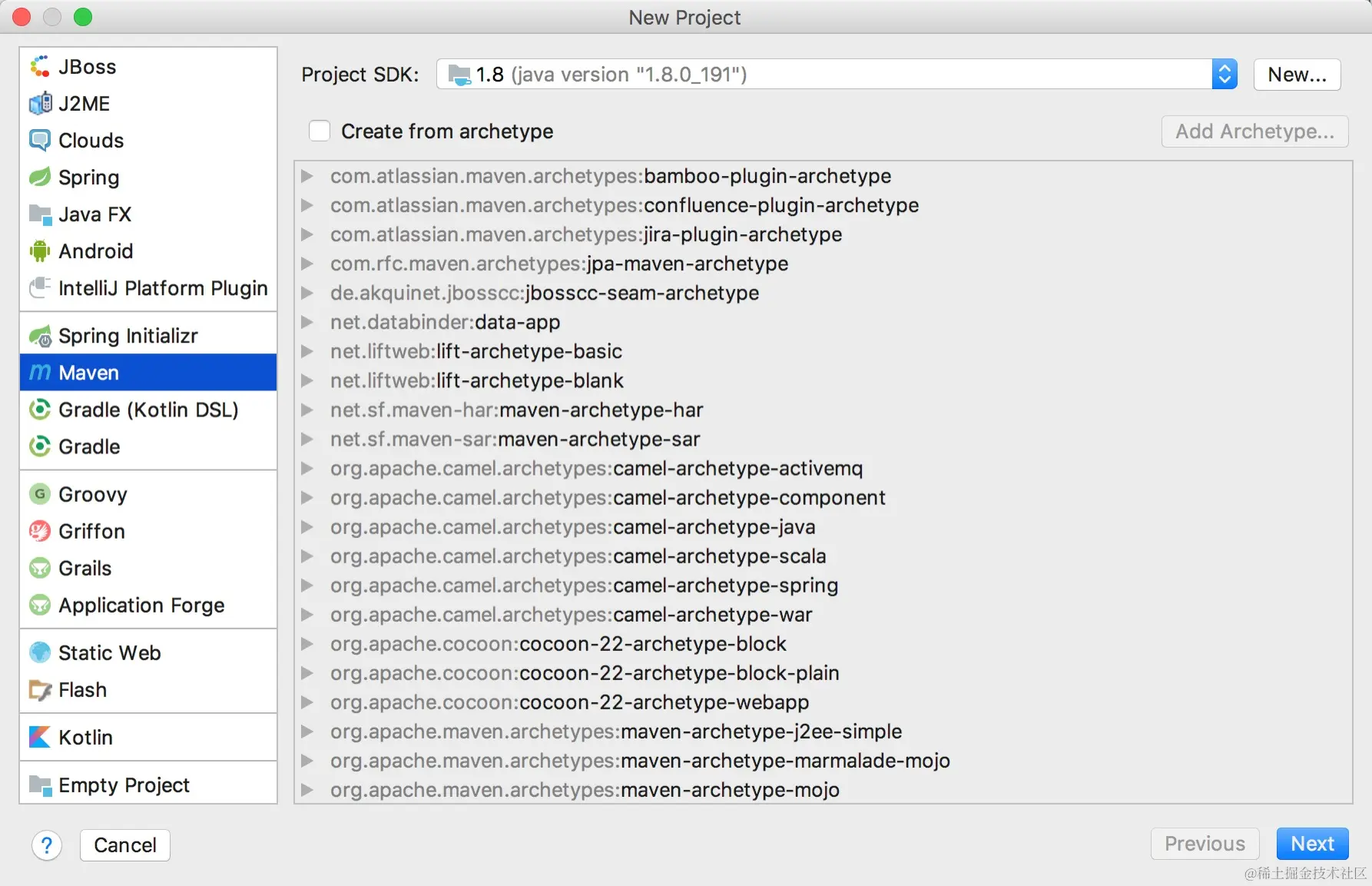Select cocoon-22-archetype-webapp row text
Image resolution: width=1372 pixels, height=886 pixels.
570,702
